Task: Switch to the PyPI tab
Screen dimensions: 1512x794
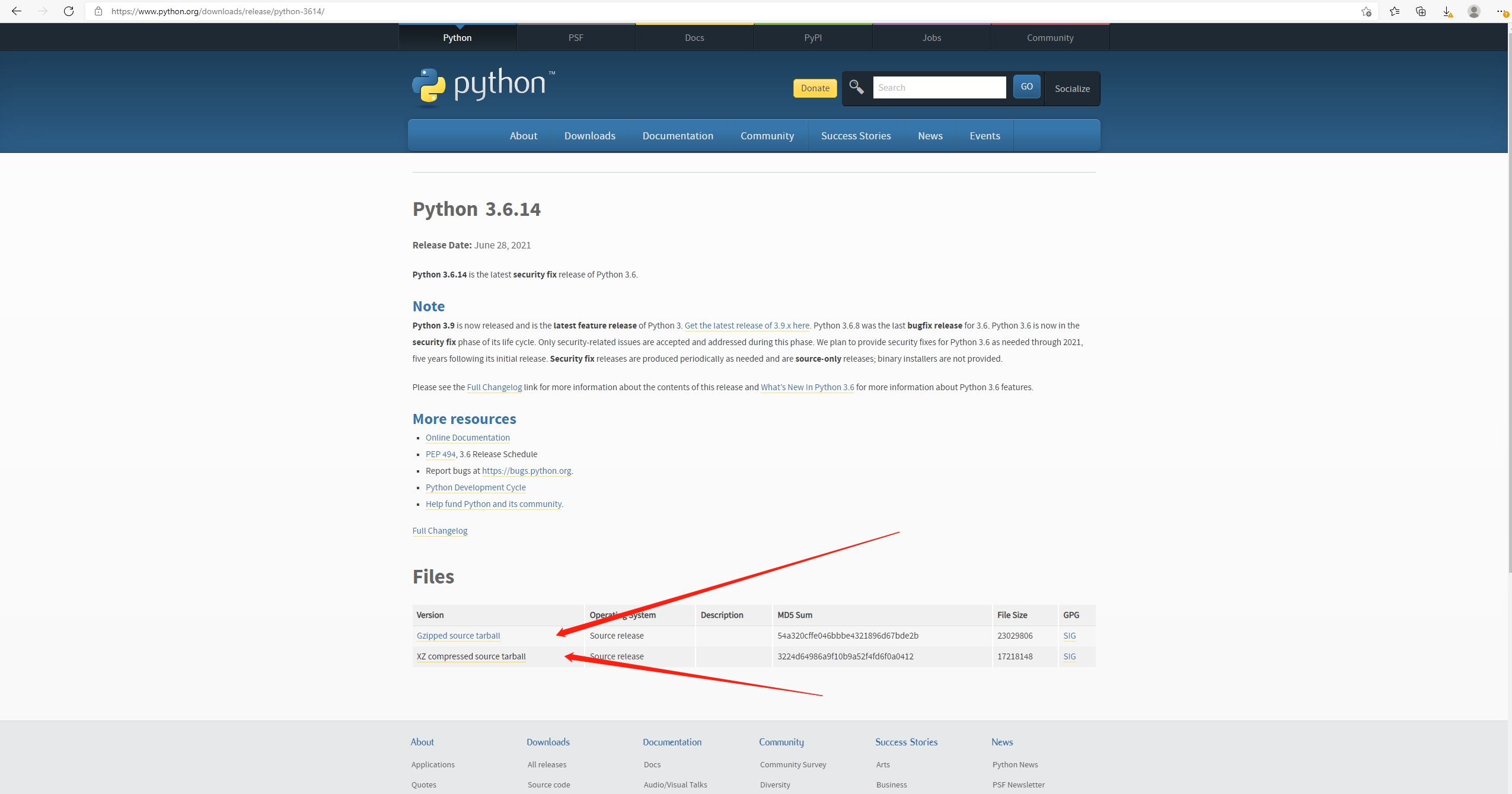Action: pyautogui.click(x=812, y=37)
